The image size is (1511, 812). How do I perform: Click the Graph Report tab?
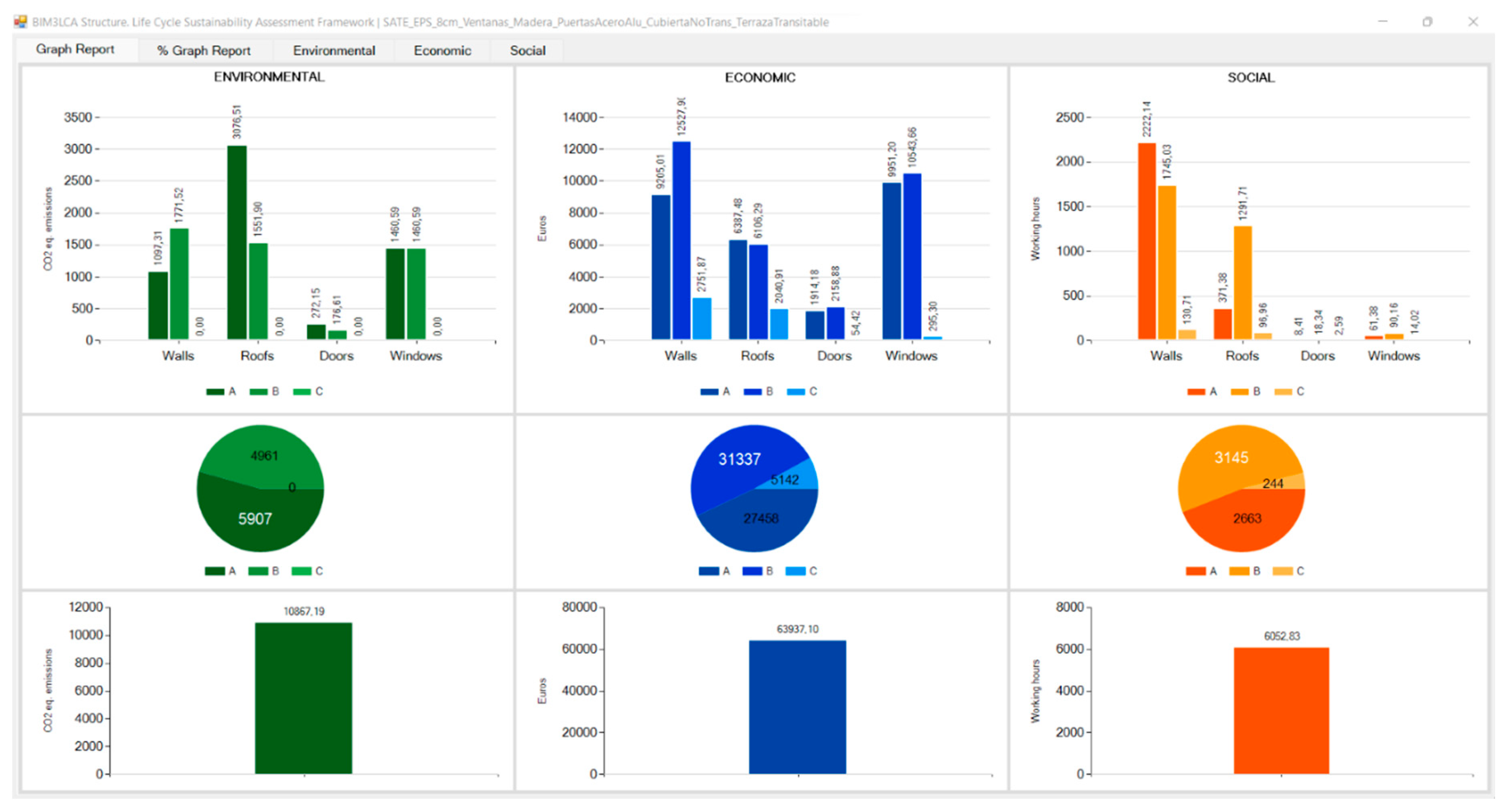75,49
